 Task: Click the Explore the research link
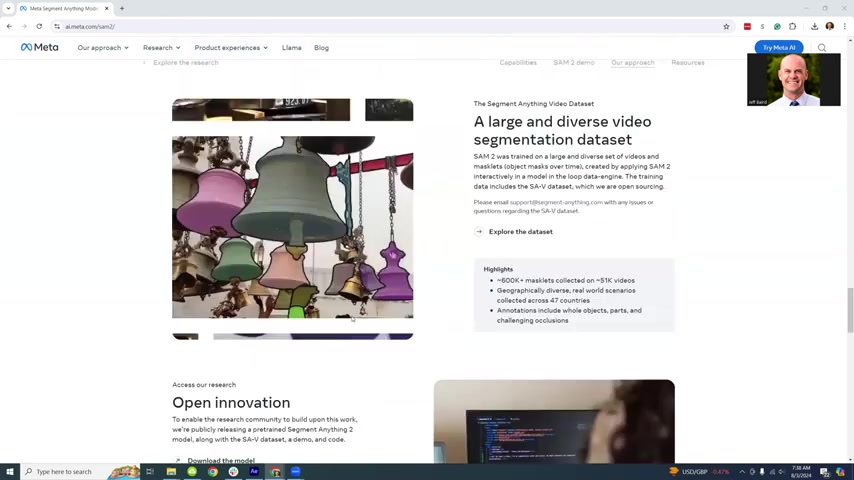coord(185,63)
